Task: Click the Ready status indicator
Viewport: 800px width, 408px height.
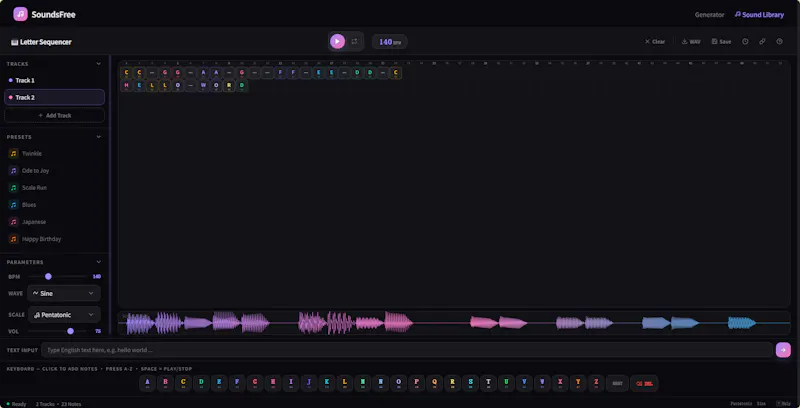Action: pos(16,404)
